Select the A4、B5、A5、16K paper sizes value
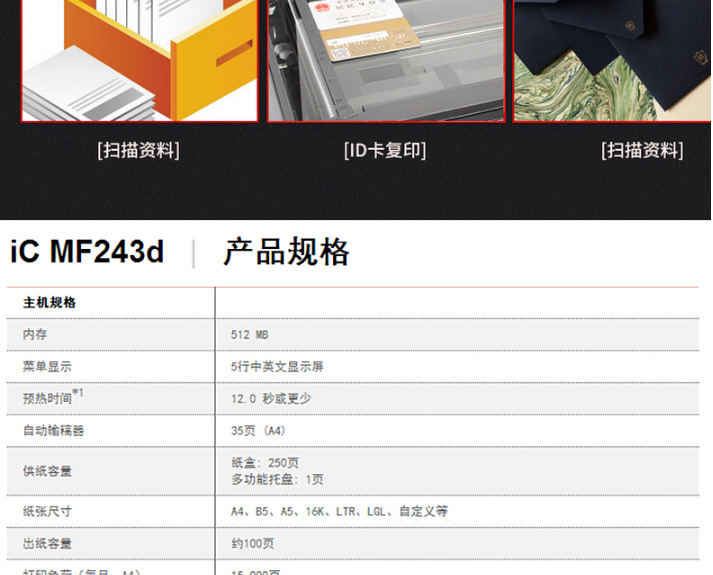The image size is (713, 575). point(339,511)
